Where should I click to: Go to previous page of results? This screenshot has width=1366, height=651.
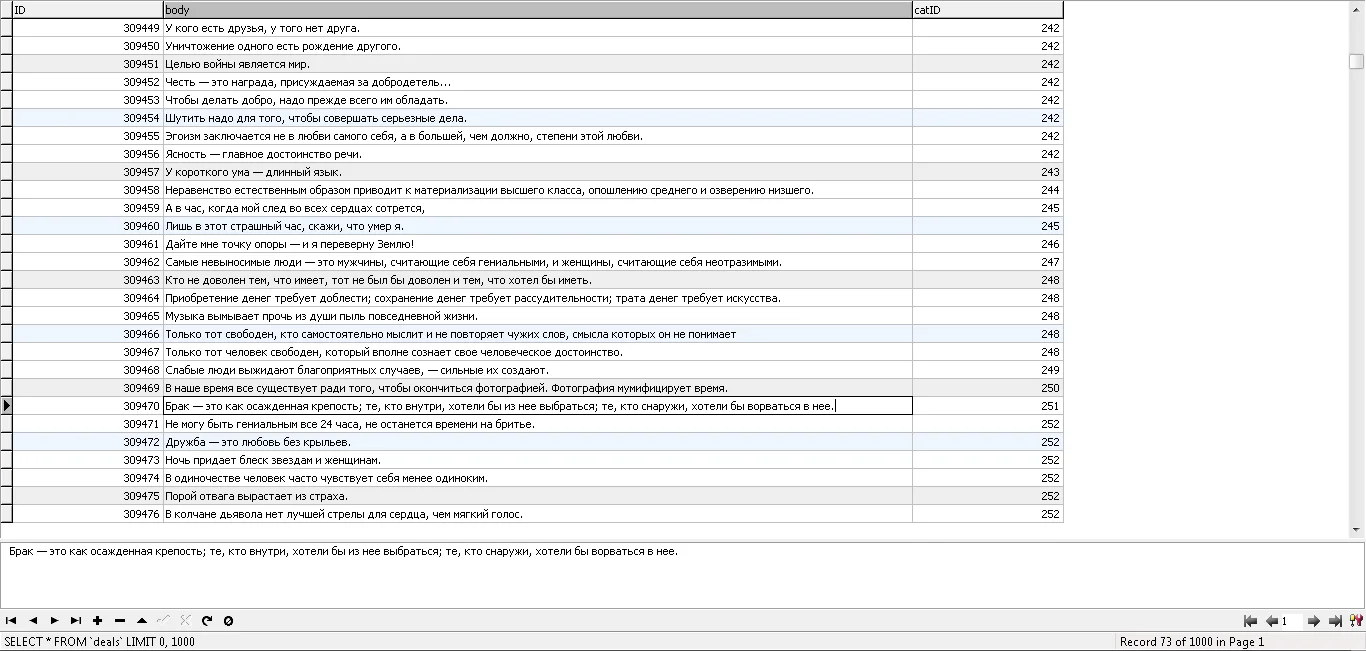point(1271,621)
